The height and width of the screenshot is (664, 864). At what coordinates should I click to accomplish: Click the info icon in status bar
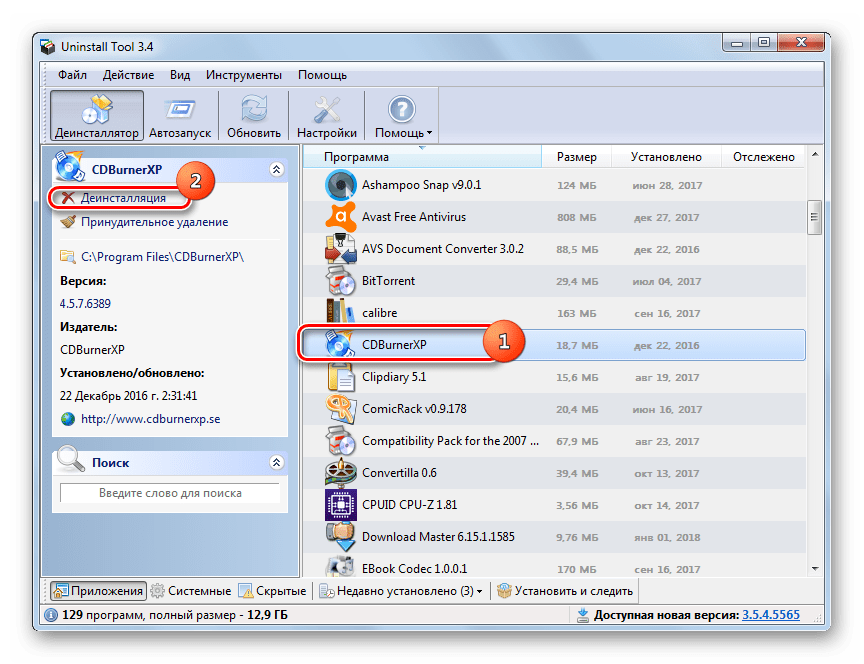(x=51, y=615)
